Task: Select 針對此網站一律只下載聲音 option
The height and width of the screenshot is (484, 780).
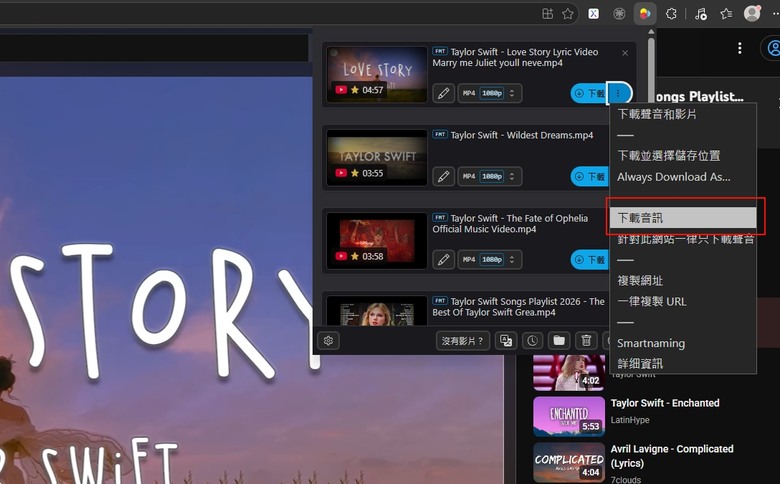Action: [x=682, y=239]
